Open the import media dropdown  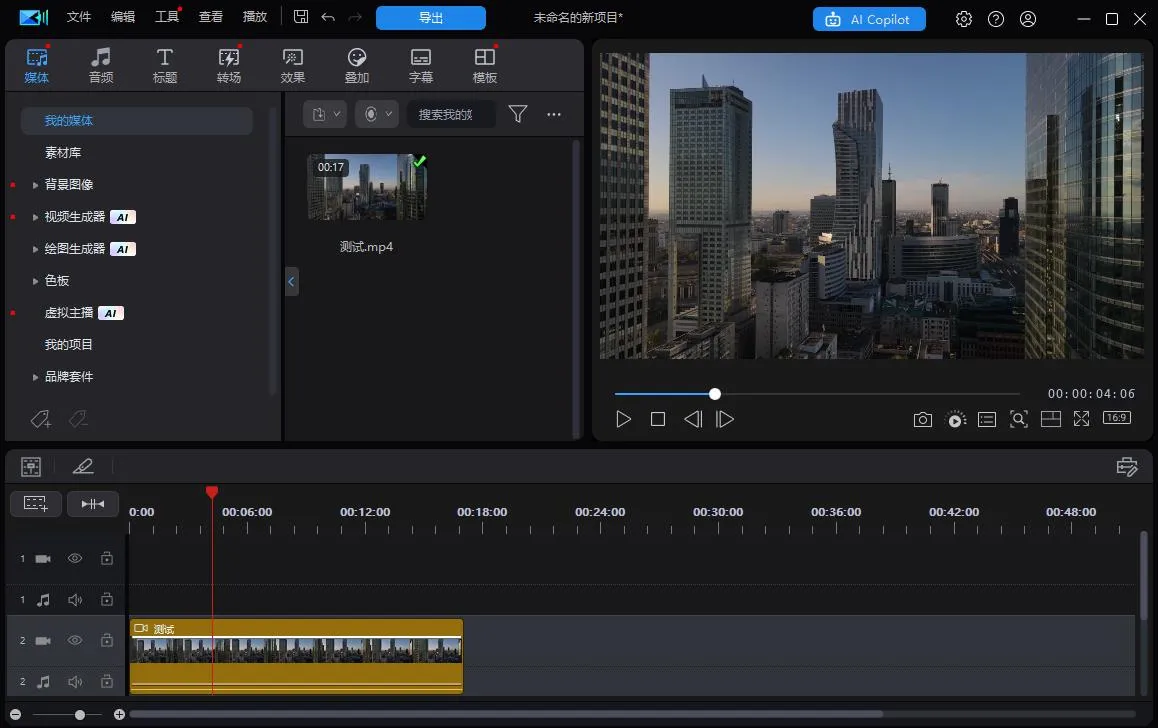click(x=325, y=115)
